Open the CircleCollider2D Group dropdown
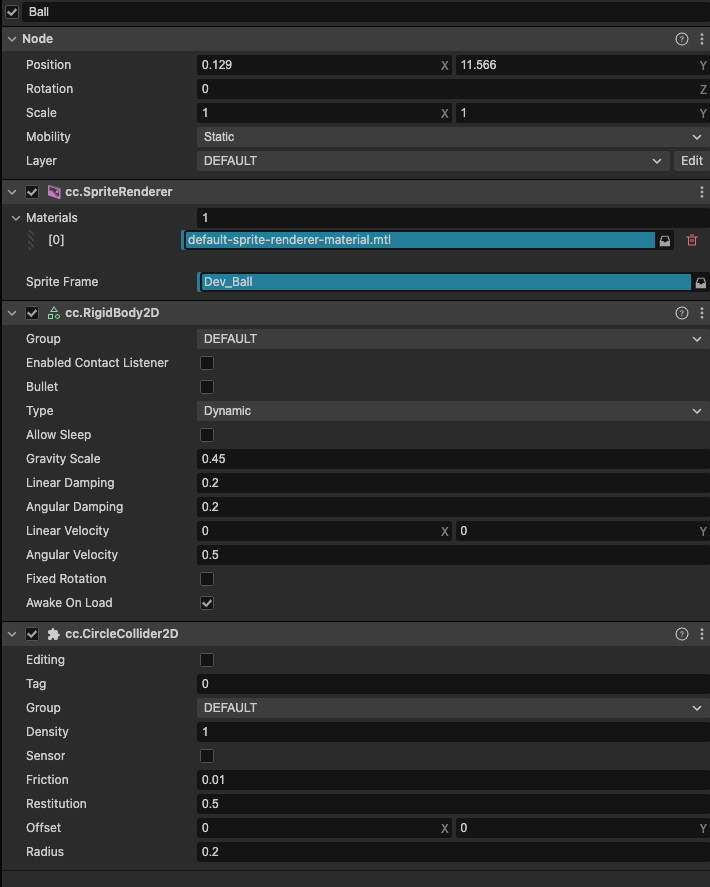 pos(453,708)
